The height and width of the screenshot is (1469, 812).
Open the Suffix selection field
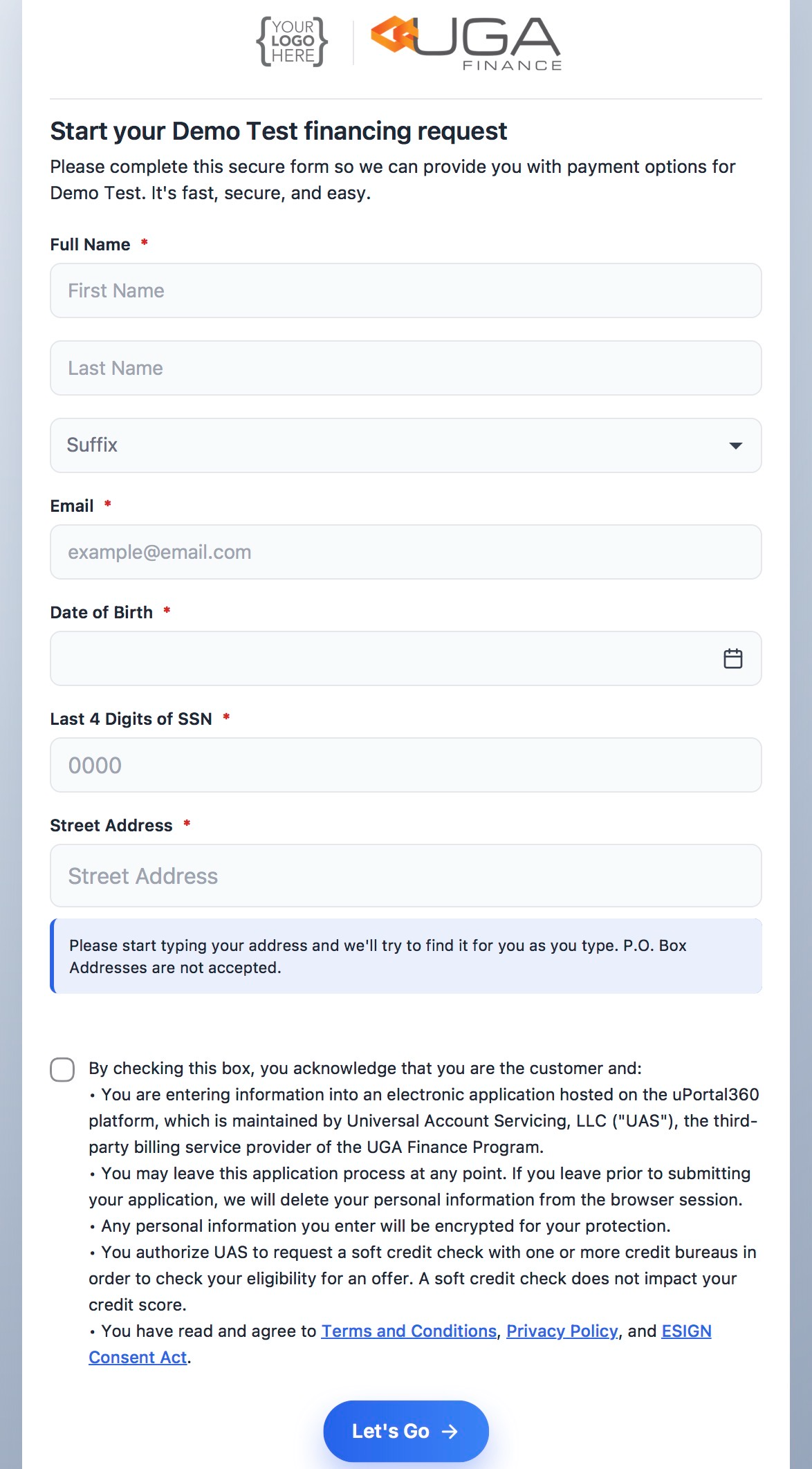click(406, 445)
